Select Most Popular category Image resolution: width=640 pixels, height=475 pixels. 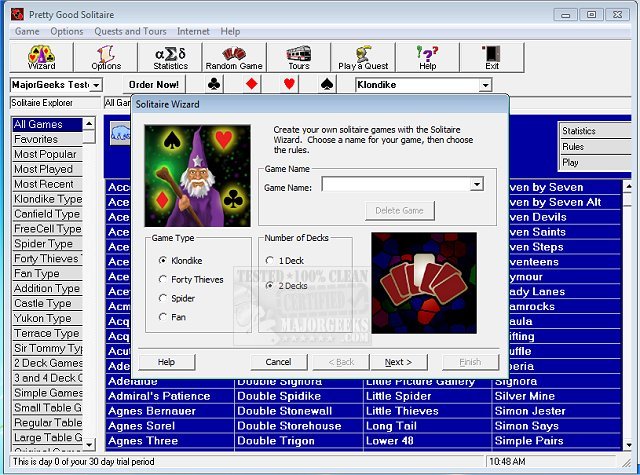(47, 154)
